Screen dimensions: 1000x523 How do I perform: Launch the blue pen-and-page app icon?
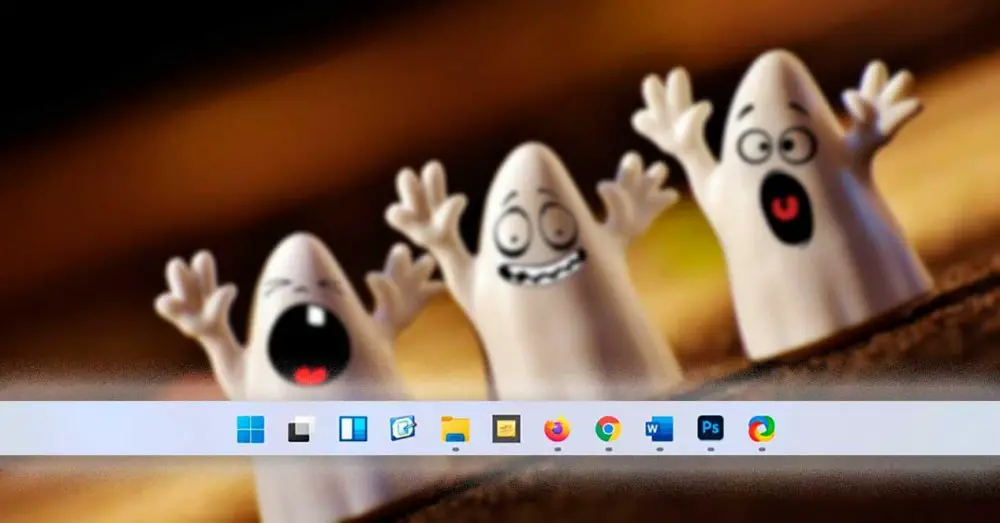click(404, 430)
